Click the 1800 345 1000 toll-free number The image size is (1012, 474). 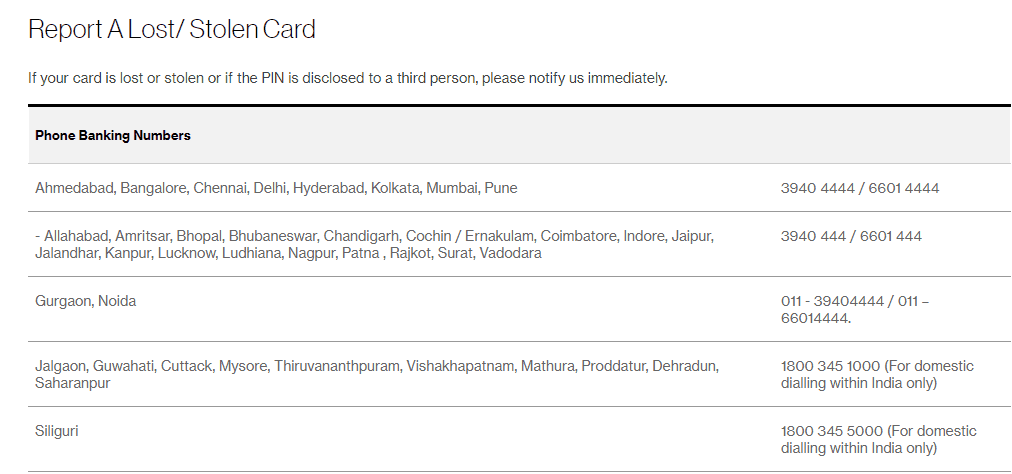click(830, 366)
